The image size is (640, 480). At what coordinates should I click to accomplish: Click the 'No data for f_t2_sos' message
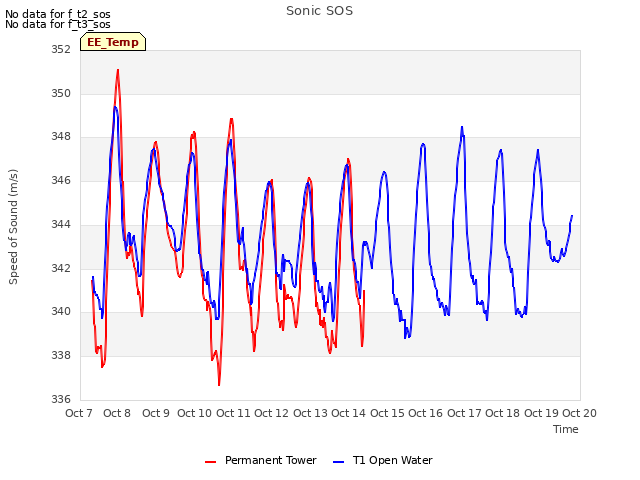tap(58, 14)
